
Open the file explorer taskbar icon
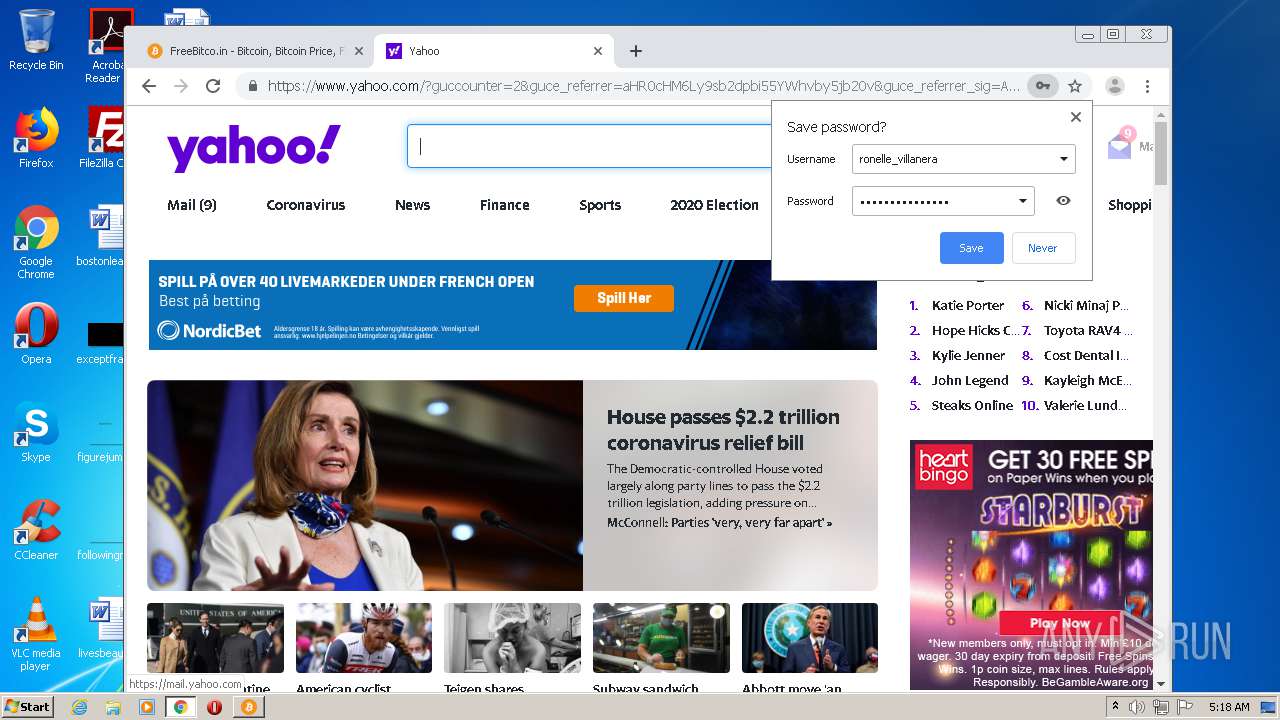[x=113, y=707]
